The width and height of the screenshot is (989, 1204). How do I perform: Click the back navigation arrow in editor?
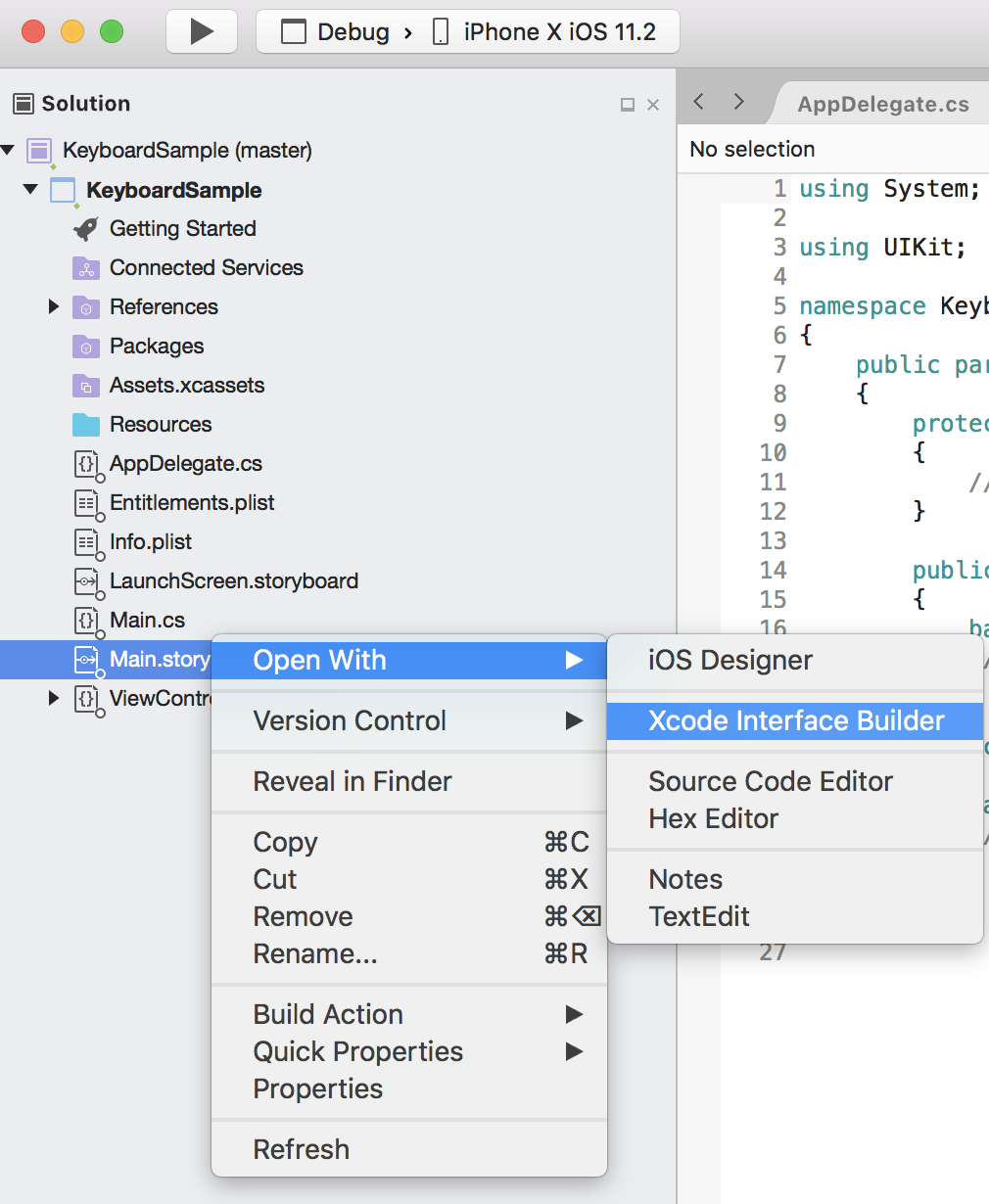pos(698,102)
